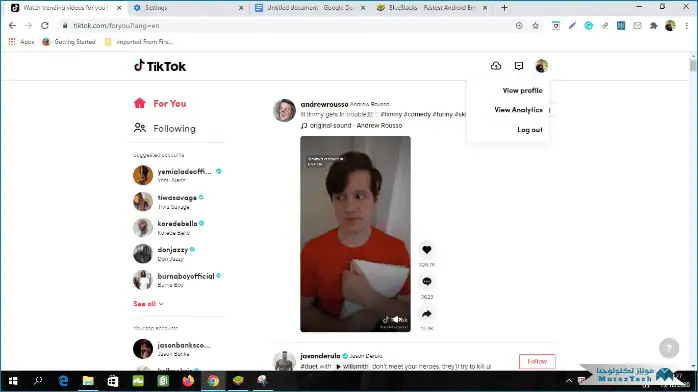
Task: Open Chrome profile avatar in toolbar
Action: coord(670,26)
